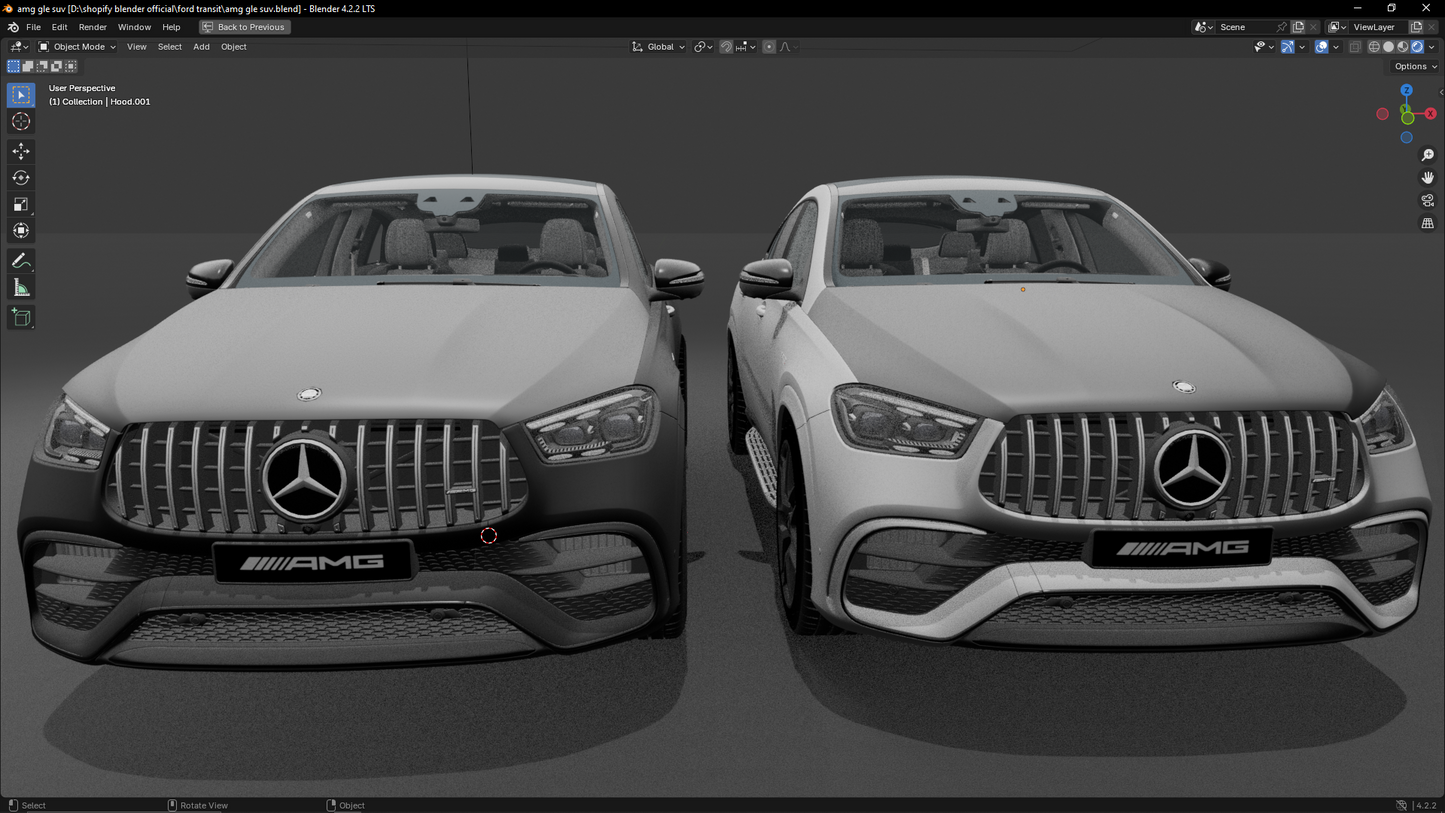Open the transform orientation Global dropdown
Viewport: 1445px width, 813px height.
click(x=657, y=46)
